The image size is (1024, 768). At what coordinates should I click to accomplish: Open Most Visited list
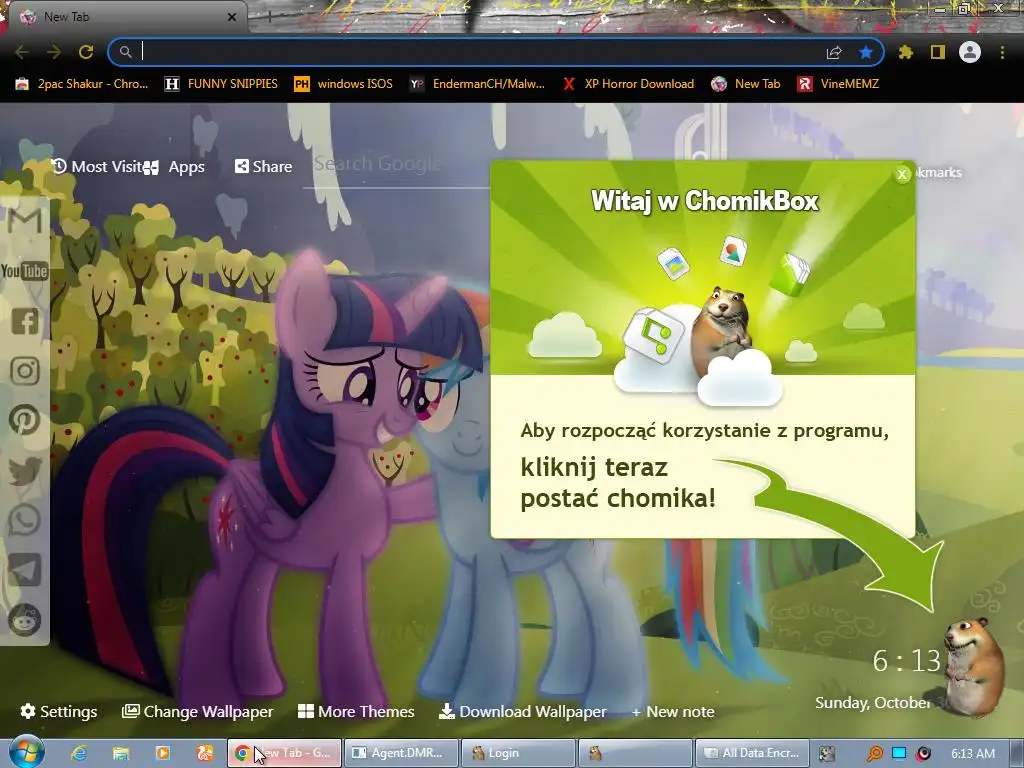coord(98,167)
